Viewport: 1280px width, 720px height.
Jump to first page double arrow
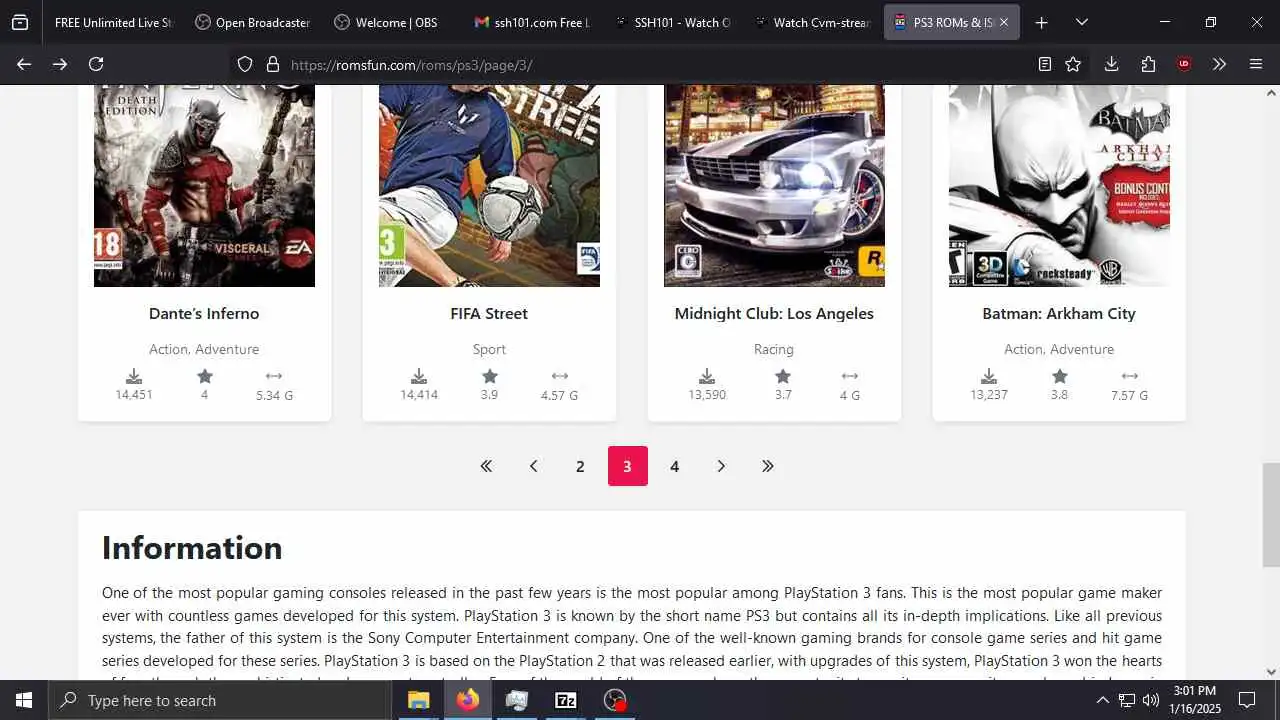coord(486,466)
